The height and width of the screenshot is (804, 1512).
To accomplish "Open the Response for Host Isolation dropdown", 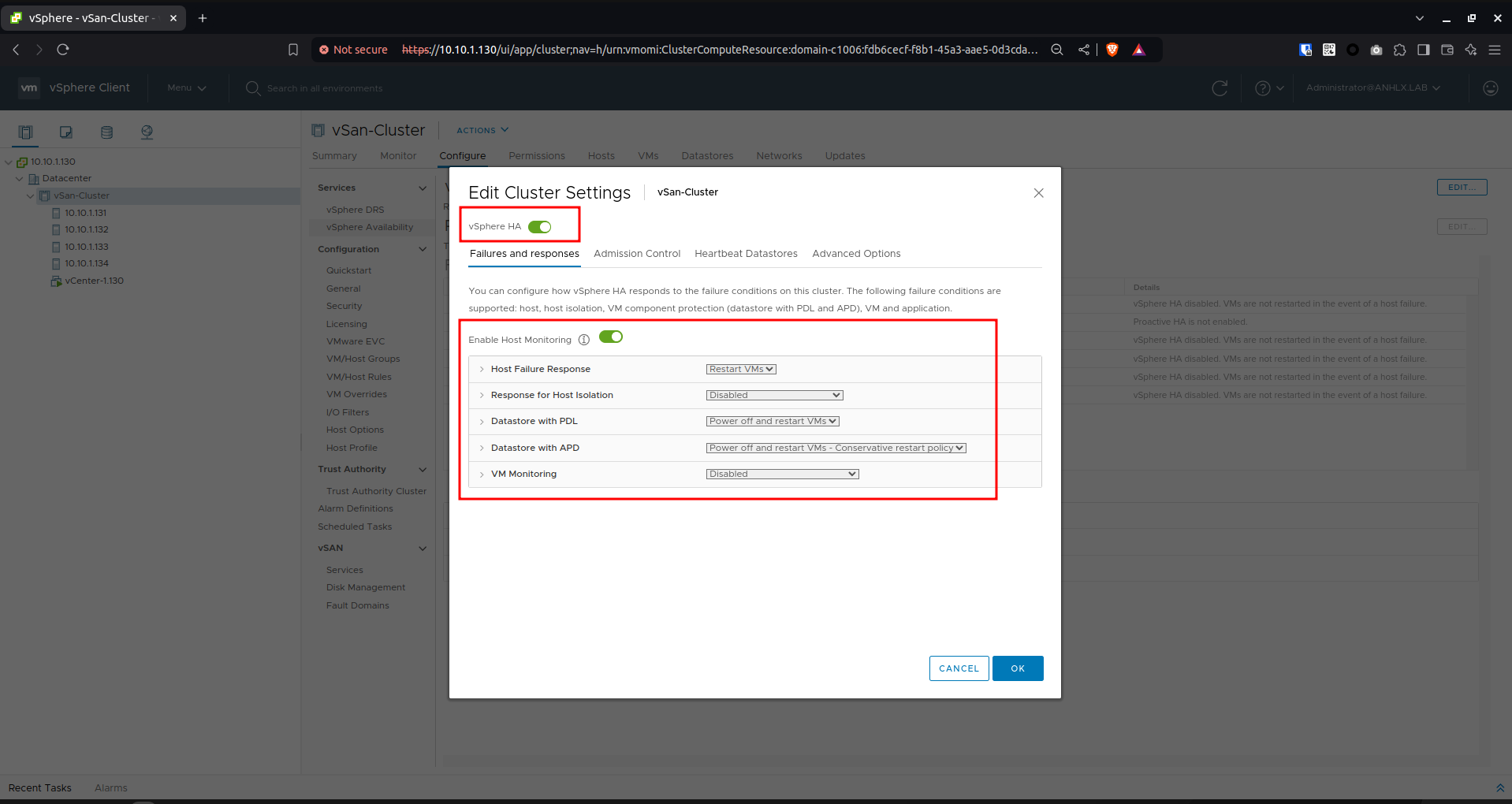I will pos(774,395).
